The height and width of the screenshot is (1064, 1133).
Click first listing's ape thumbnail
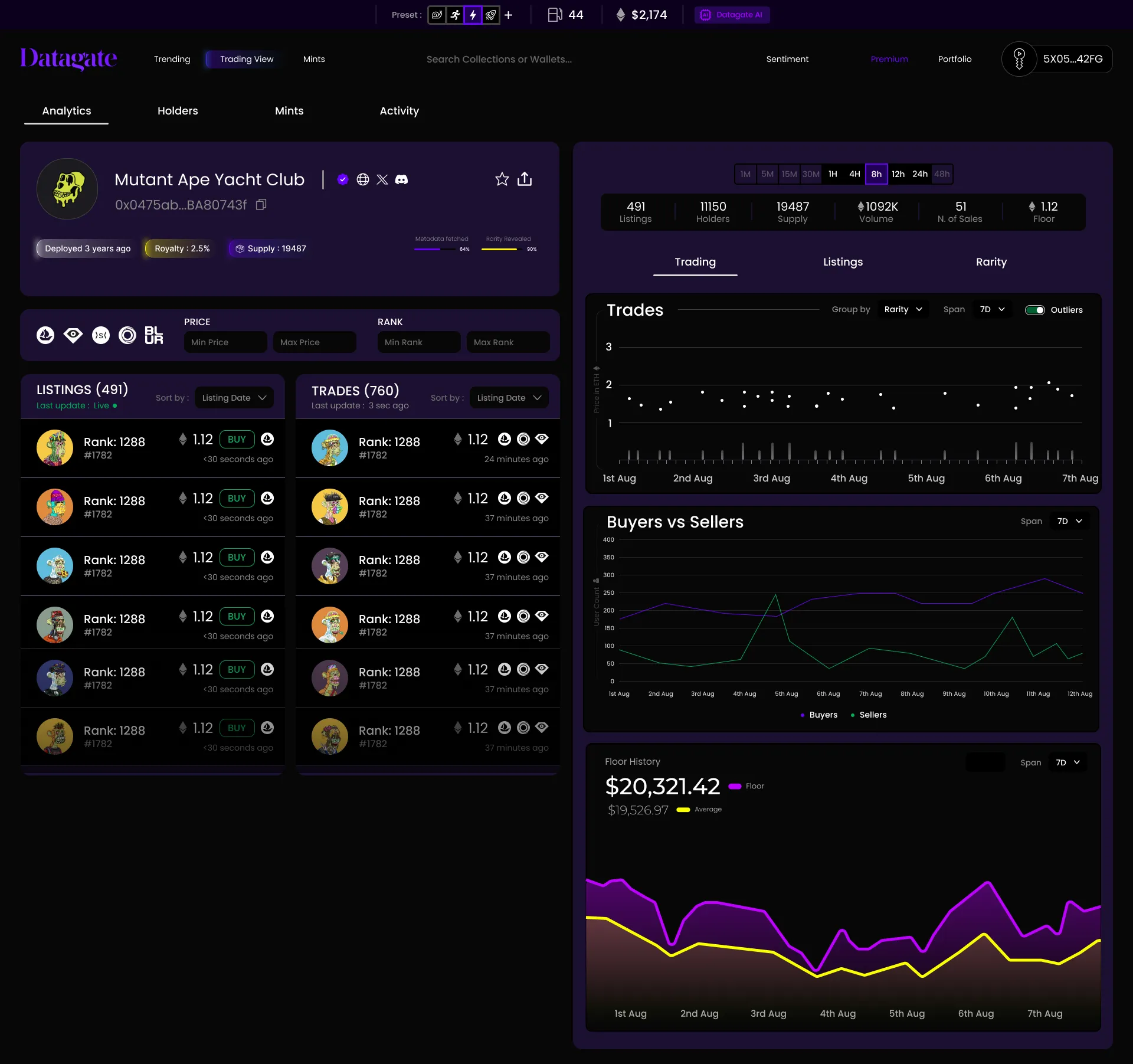tap(55, 448)
